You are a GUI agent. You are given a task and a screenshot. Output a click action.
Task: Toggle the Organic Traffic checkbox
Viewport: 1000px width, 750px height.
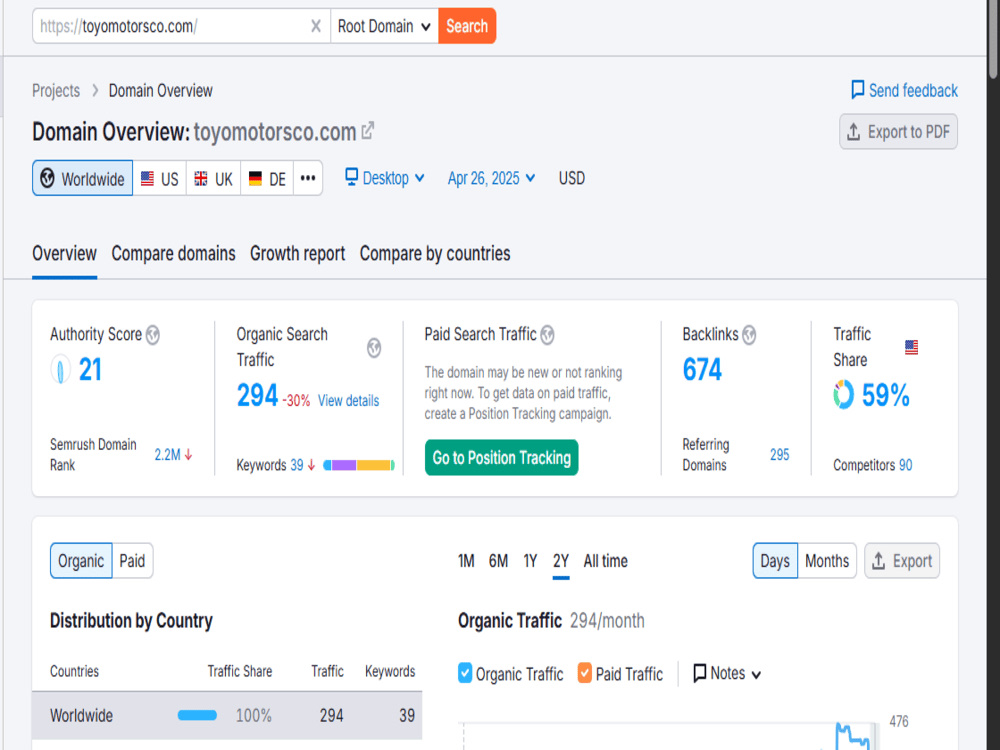point(465,673)
